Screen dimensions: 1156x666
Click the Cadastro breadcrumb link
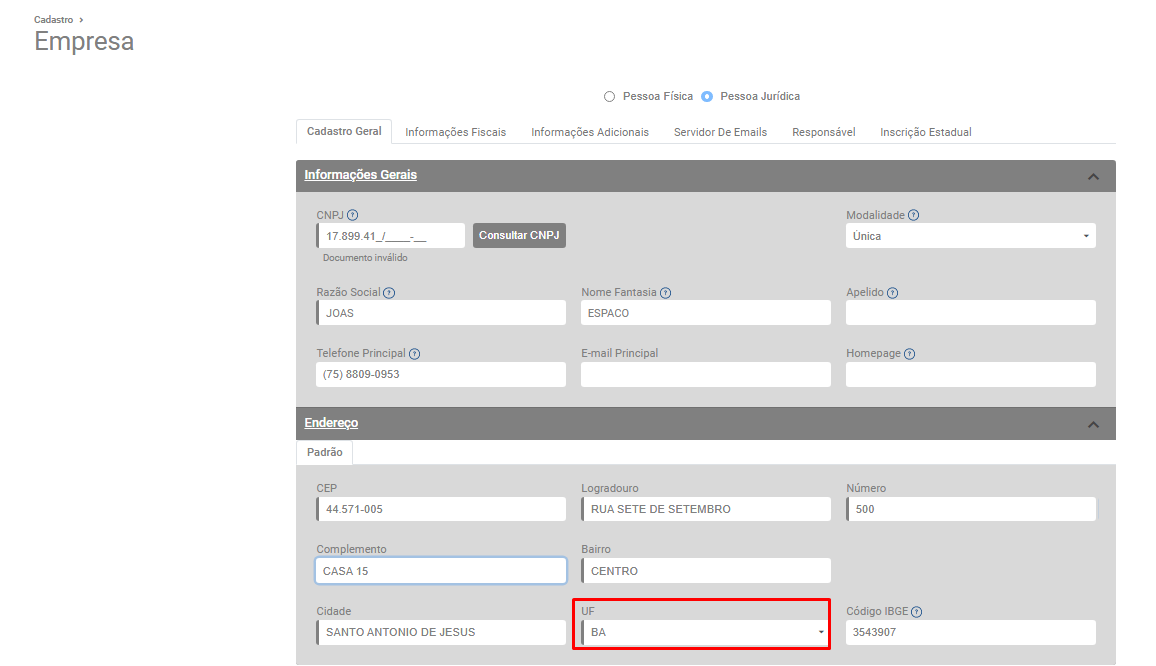(53, 19)
